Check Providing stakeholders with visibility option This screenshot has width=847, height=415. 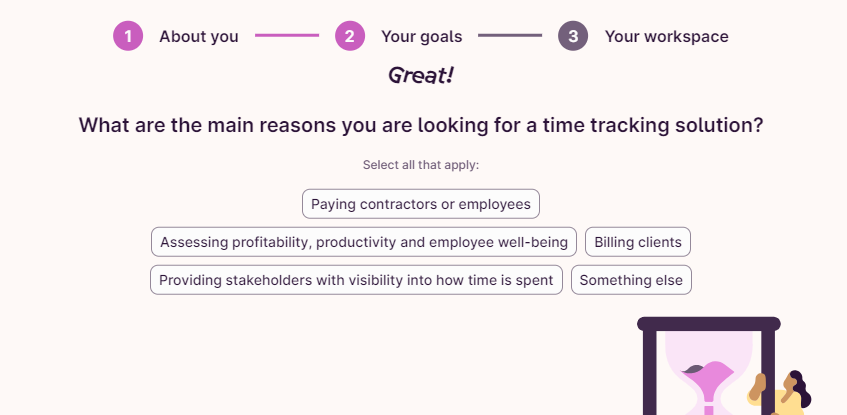click(356, 280)
